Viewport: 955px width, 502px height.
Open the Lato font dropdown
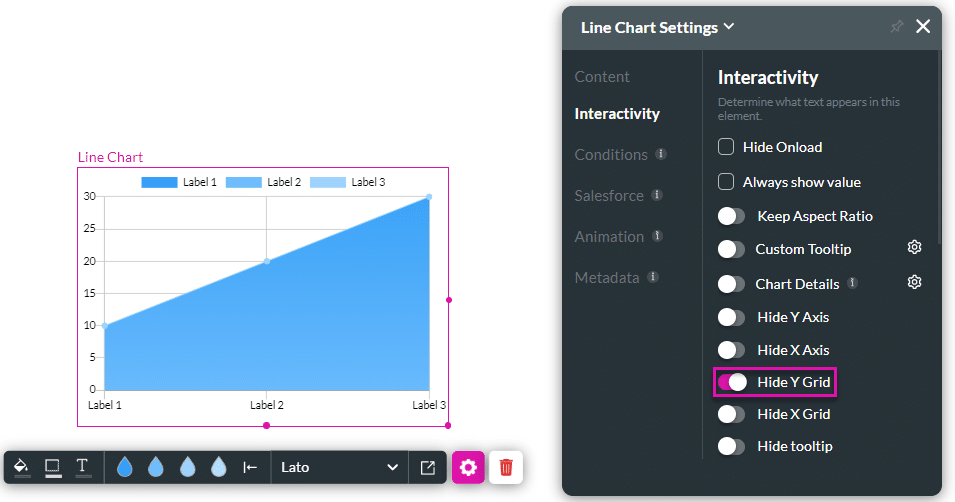coord(339,467)
